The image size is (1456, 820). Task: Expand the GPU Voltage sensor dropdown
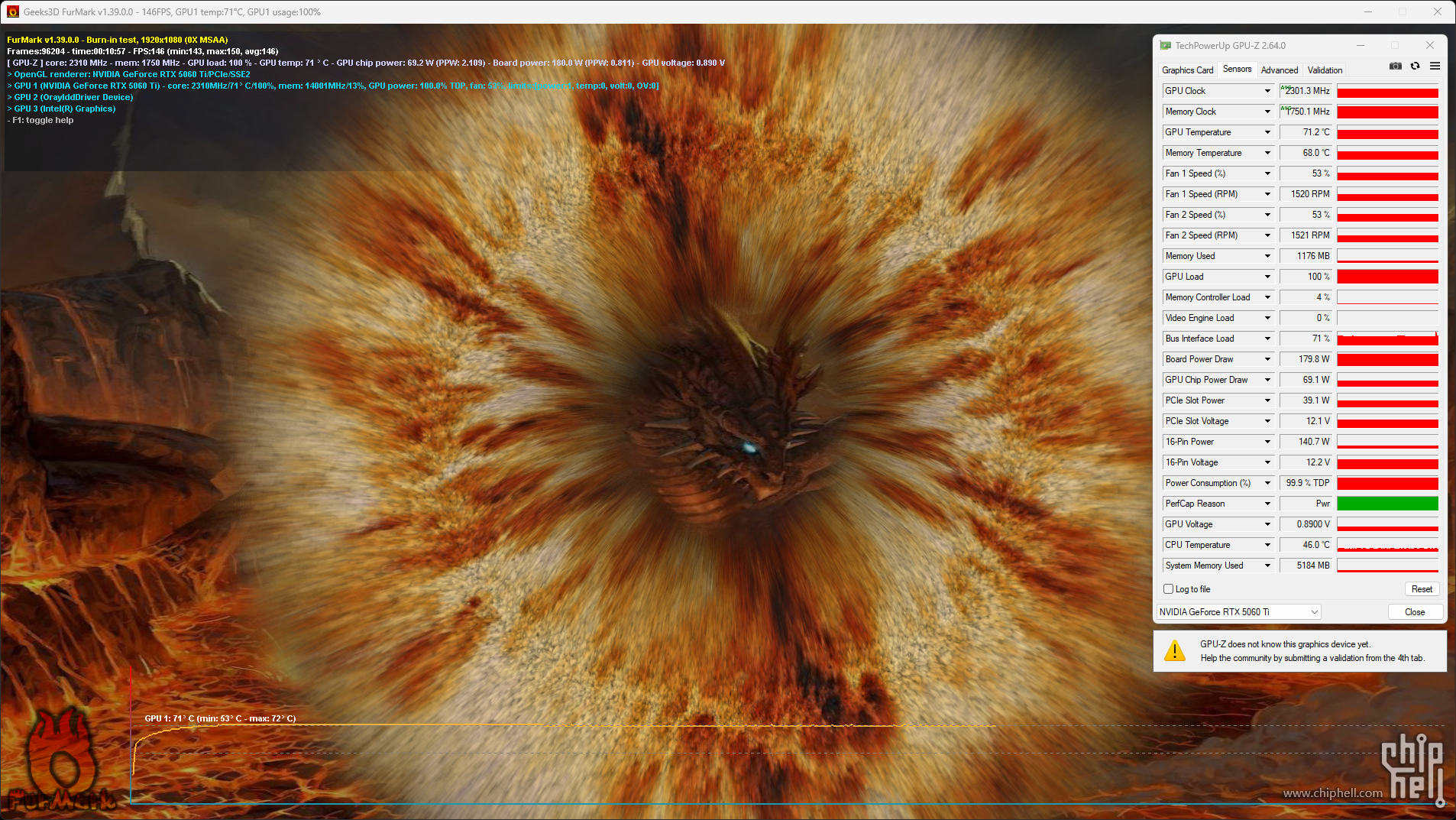point(1267,524)
